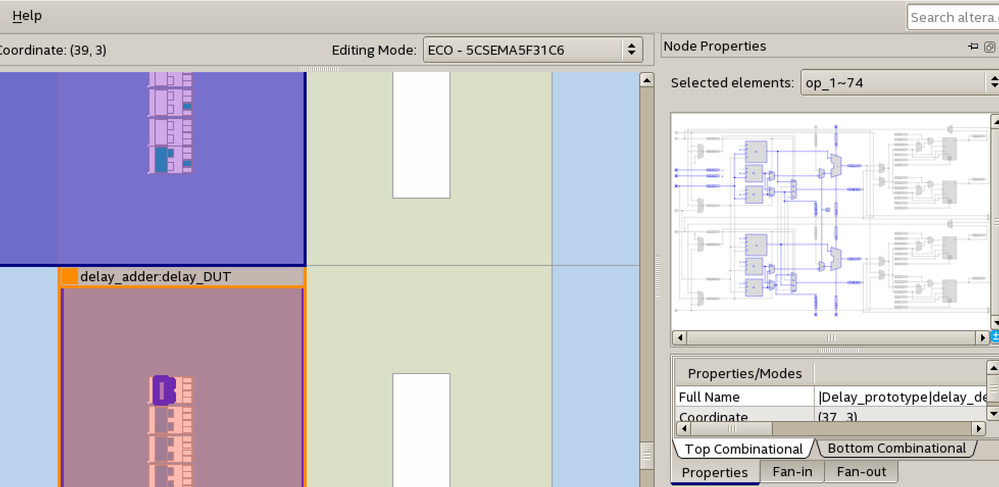999x487 pixels.
Task: Float the Node Properties panel
Action: 989,47
